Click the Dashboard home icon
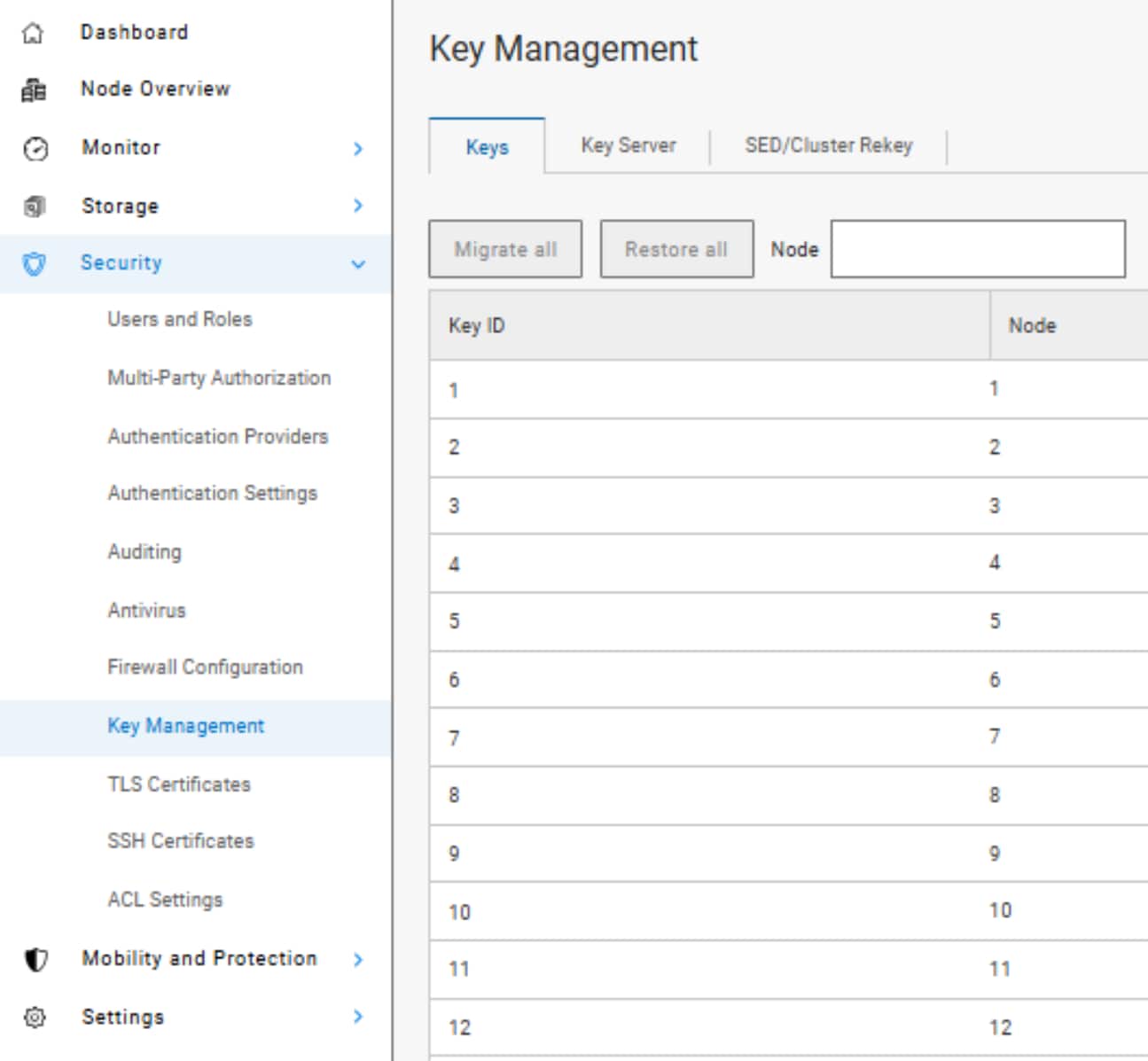The height and width of the screenshot is (1061, 1148). pyautogui.click(x=33, y=33)
